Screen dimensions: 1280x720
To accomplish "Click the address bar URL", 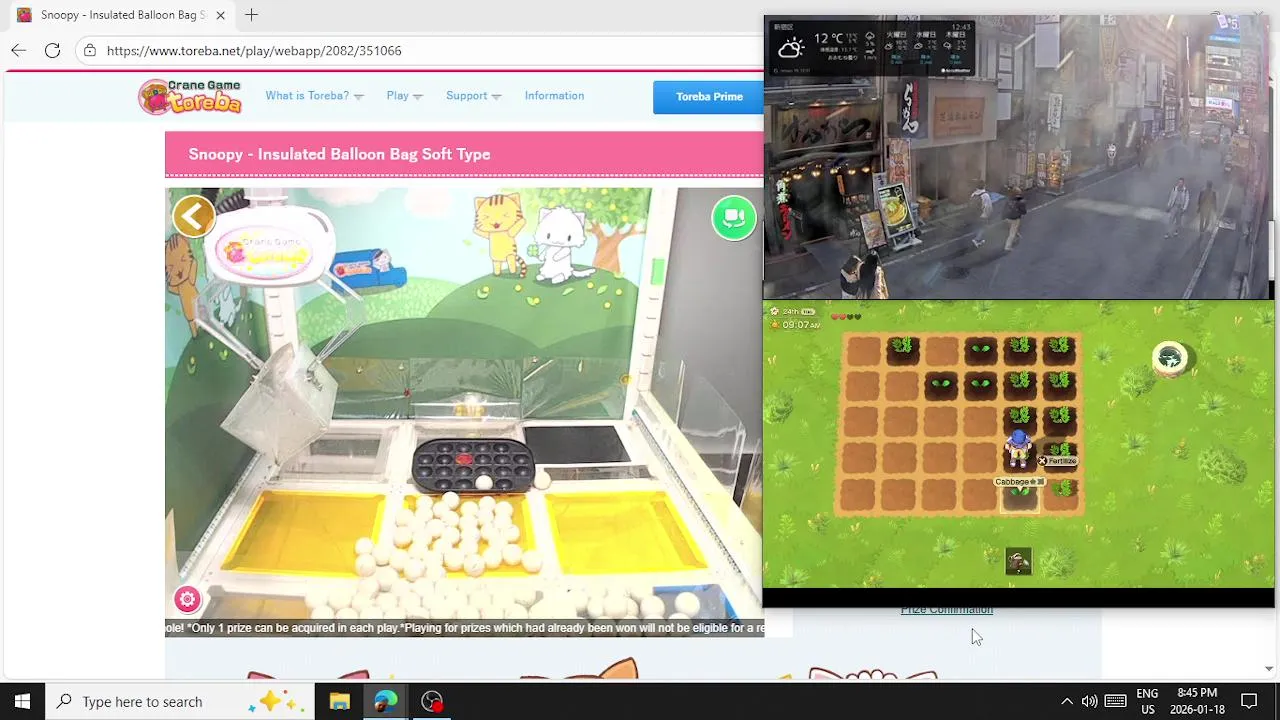I will [x=254, y=50].
